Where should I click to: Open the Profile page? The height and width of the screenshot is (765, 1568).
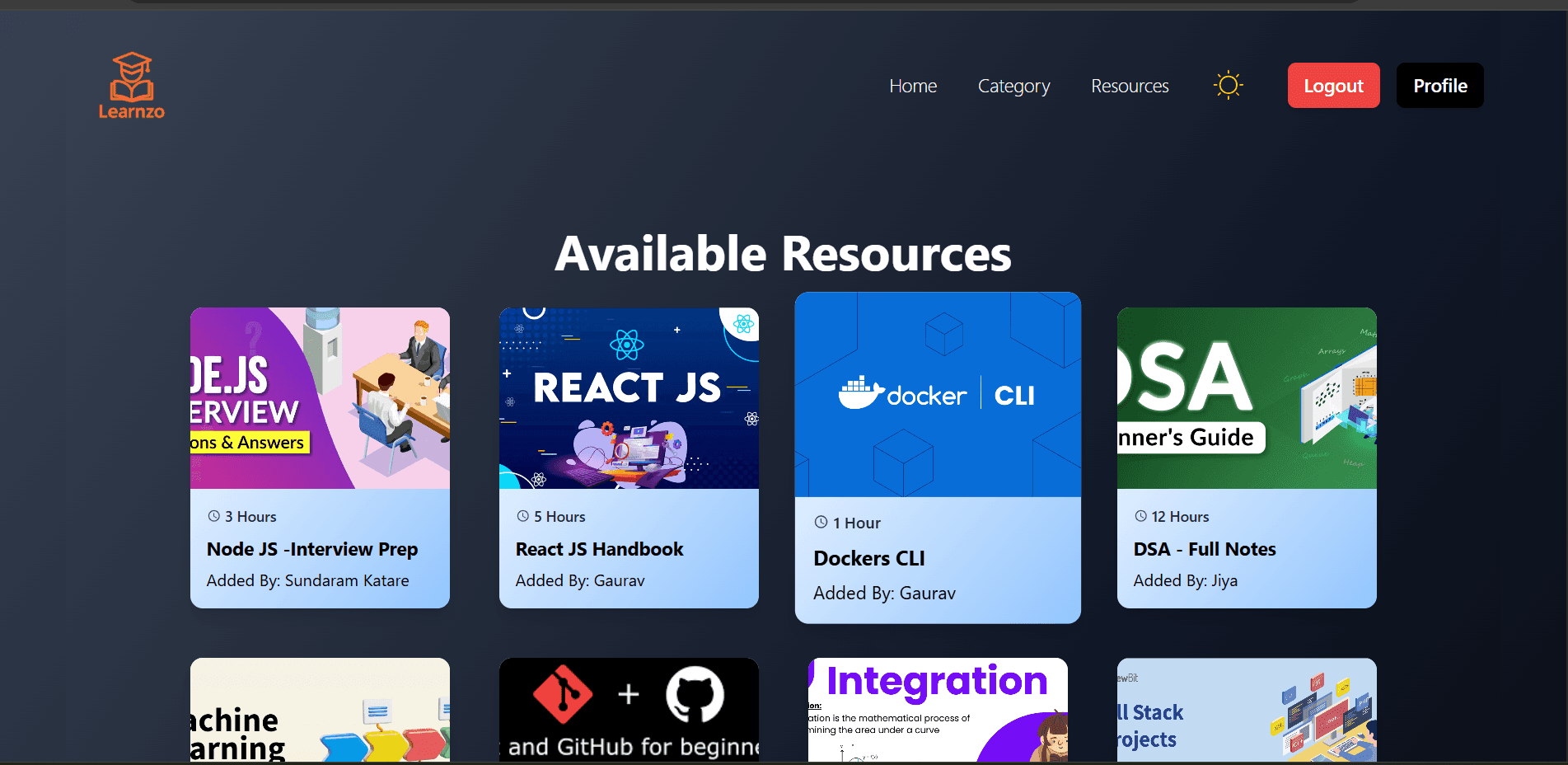pos(1439,85)
